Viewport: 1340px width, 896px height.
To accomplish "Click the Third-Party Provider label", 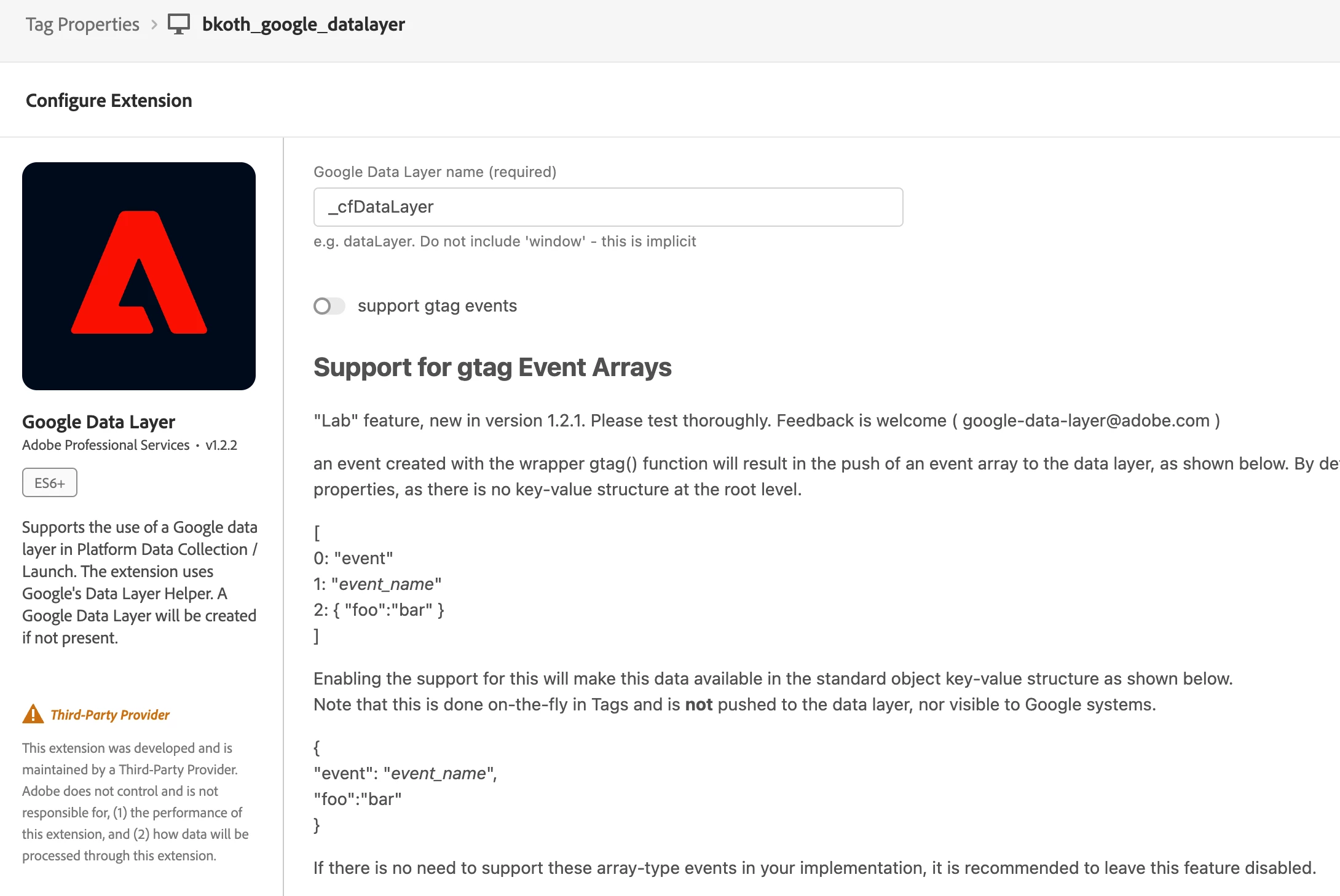I will [110, 715].
